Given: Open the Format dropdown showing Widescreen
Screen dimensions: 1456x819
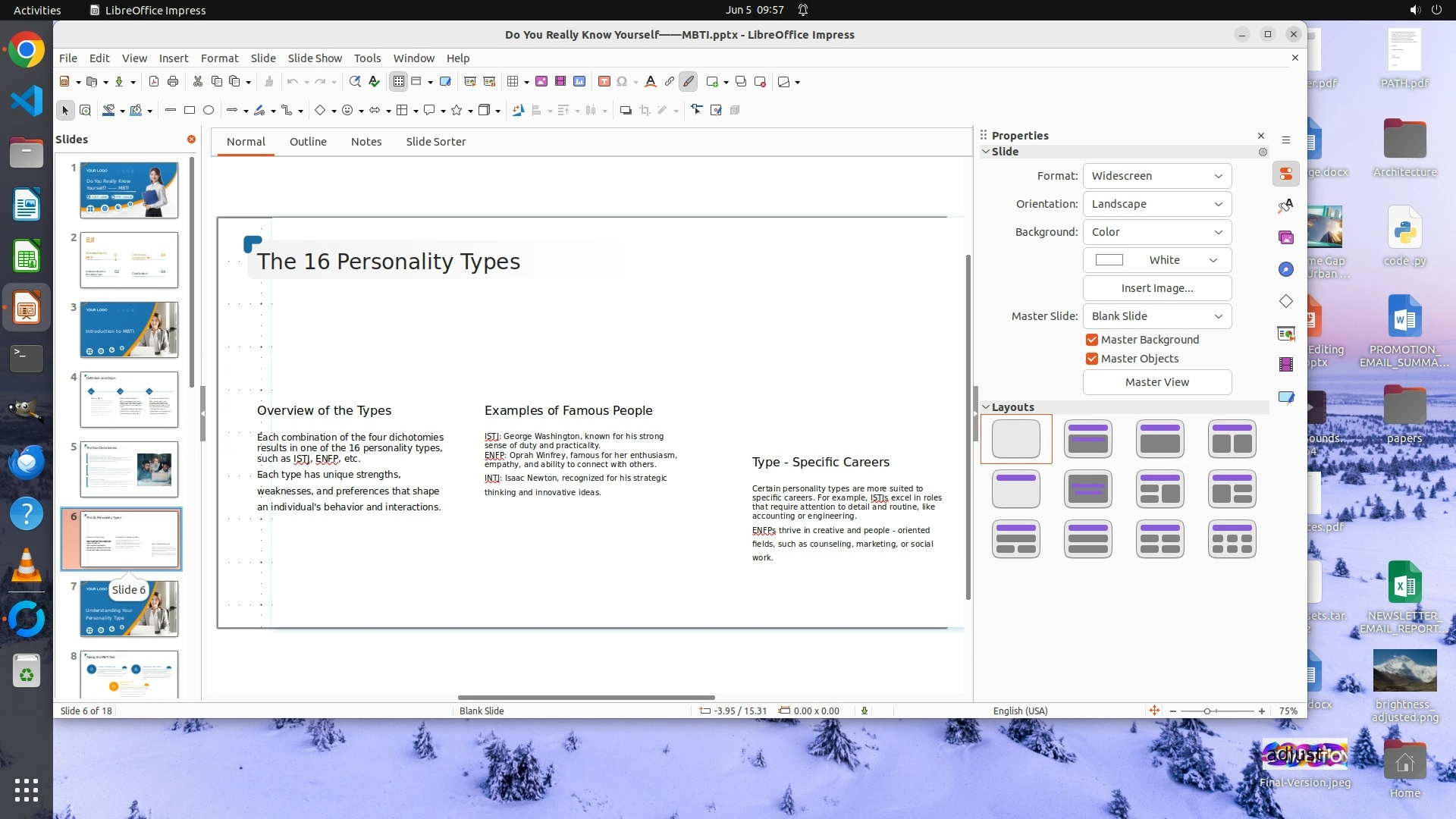Looking at the screenshot, I should (1156, 176).
